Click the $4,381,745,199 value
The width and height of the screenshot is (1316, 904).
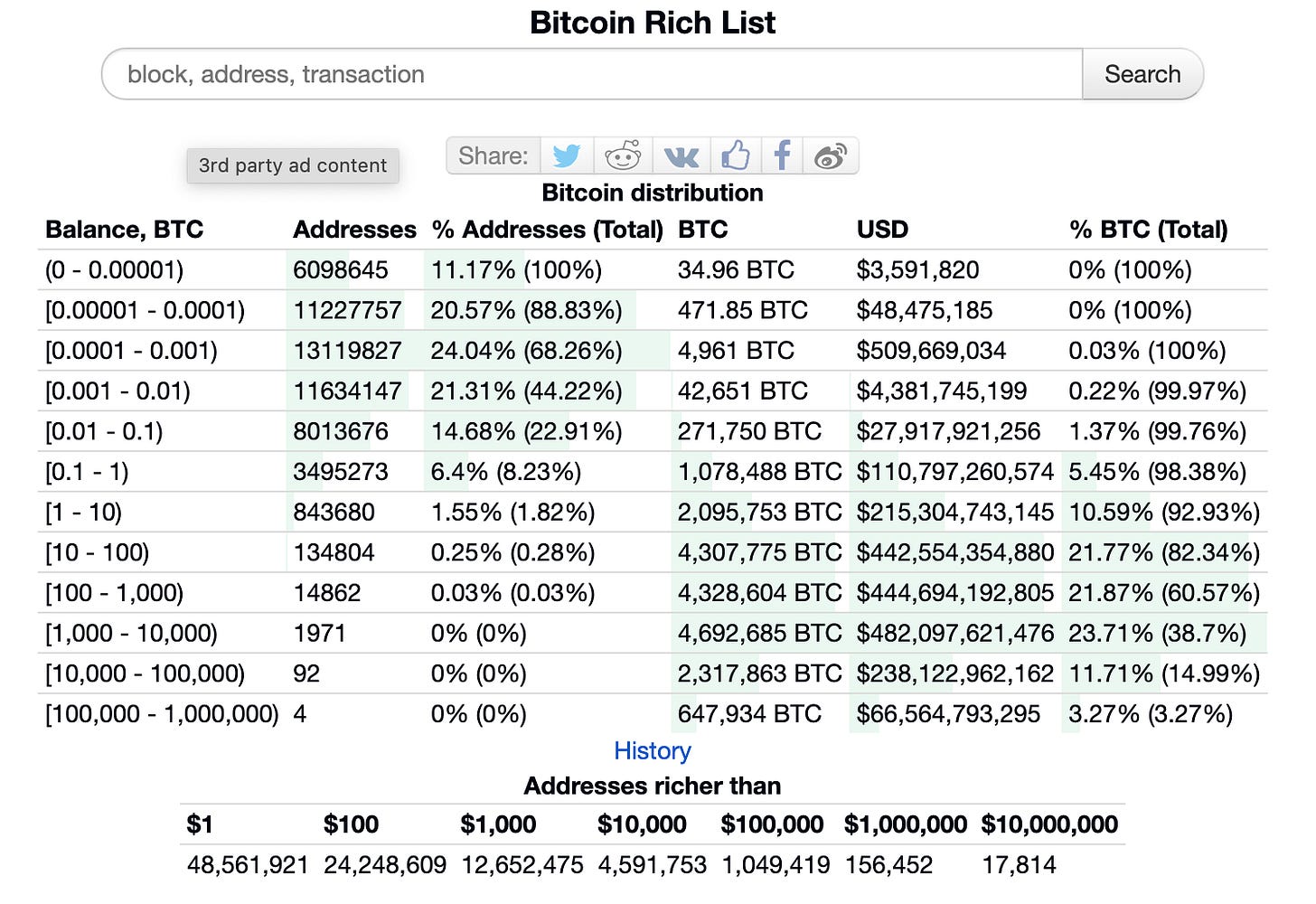point(942,391)
